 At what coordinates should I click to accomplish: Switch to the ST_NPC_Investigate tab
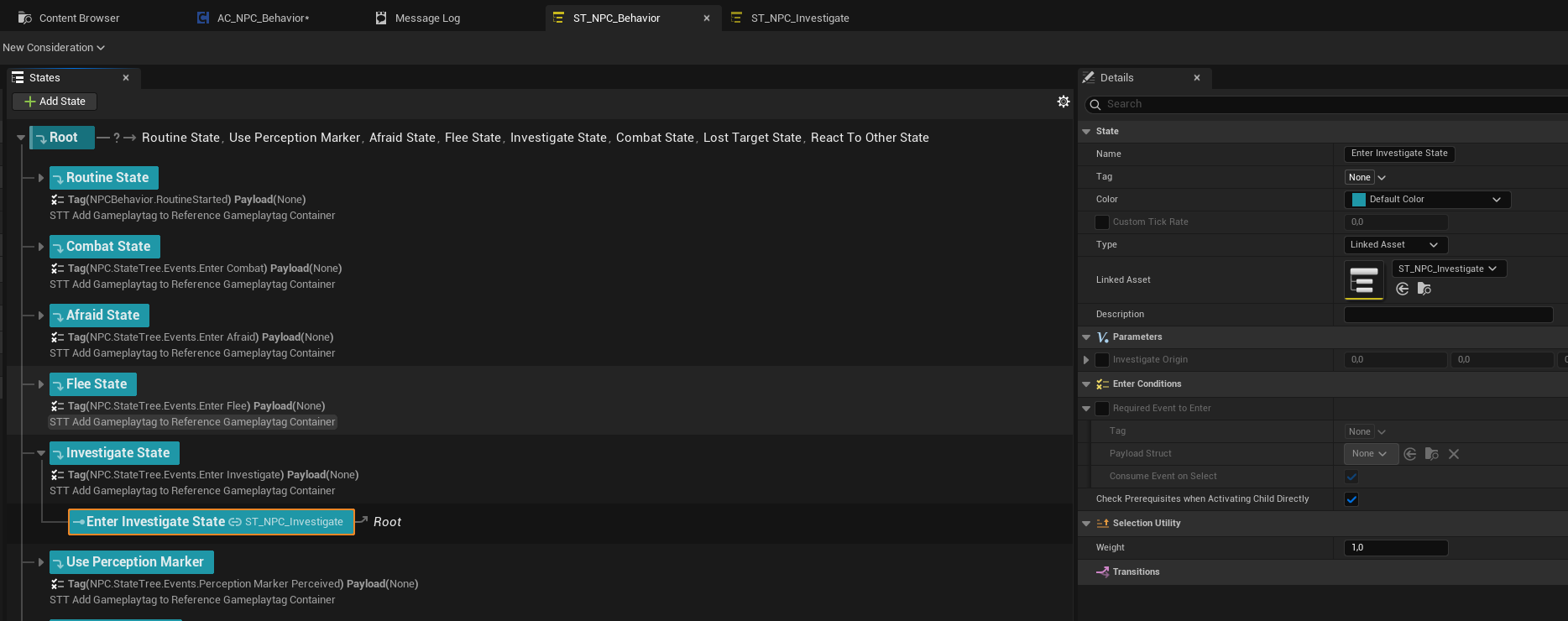[x=799, y=18]
